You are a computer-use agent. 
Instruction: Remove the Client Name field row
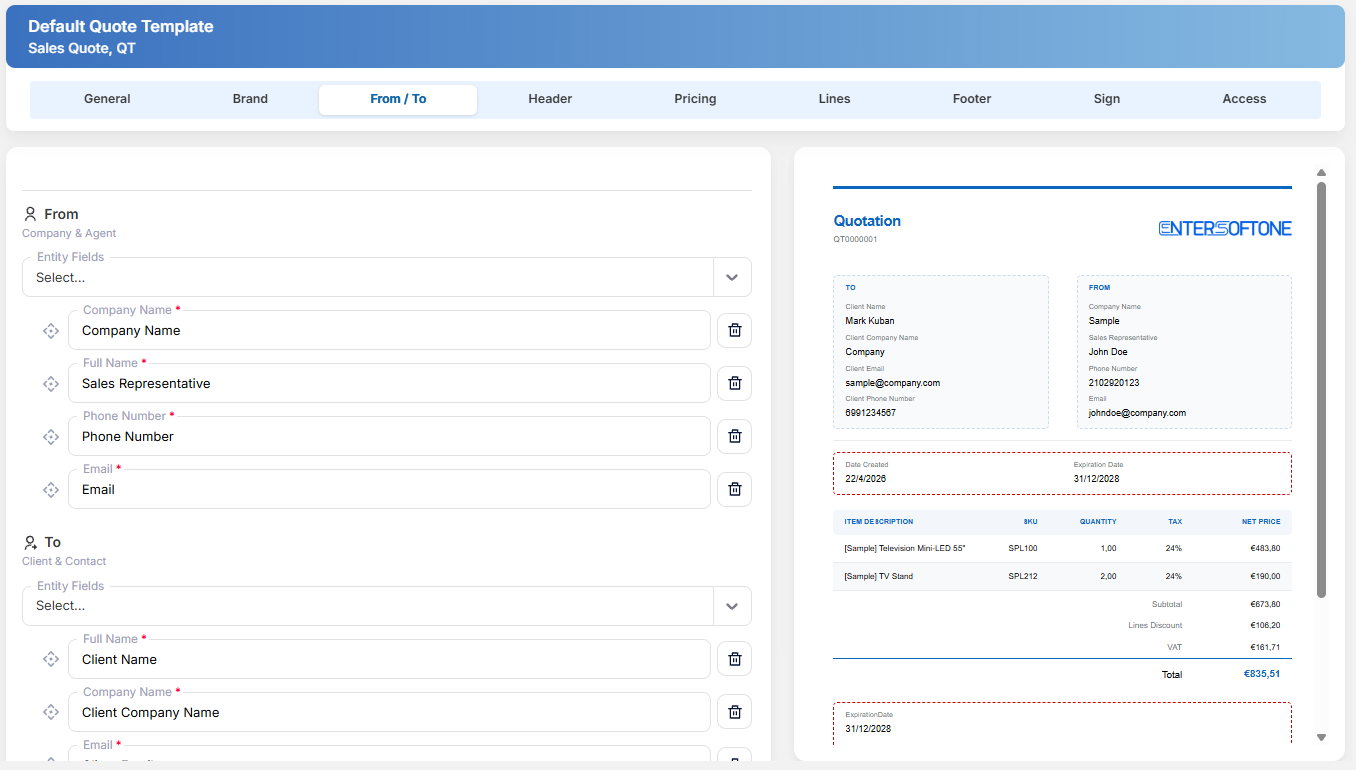click(x=734, y=659)
